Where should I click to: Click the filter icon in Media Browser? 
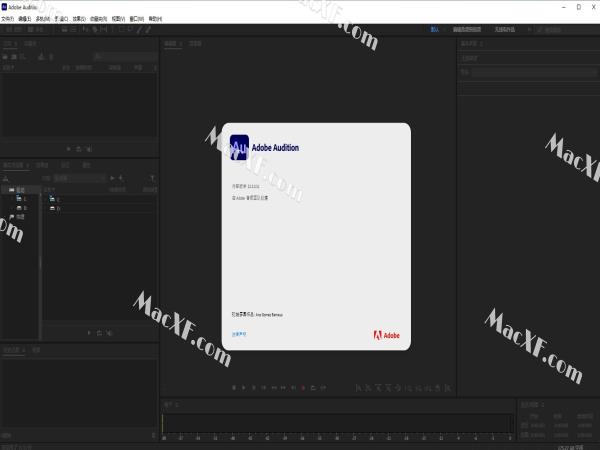pyautogui.click(x=152, y=178)
